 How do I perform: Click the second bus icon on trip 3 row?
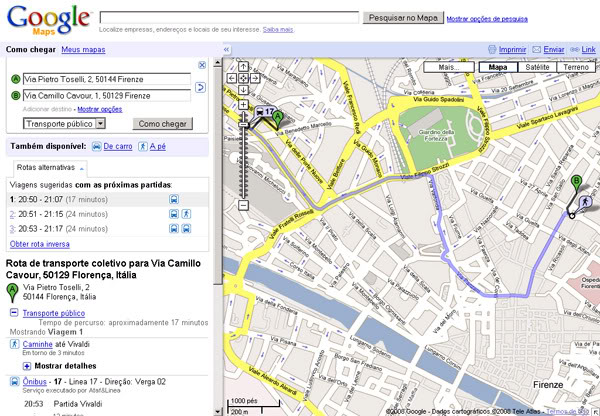186,229
